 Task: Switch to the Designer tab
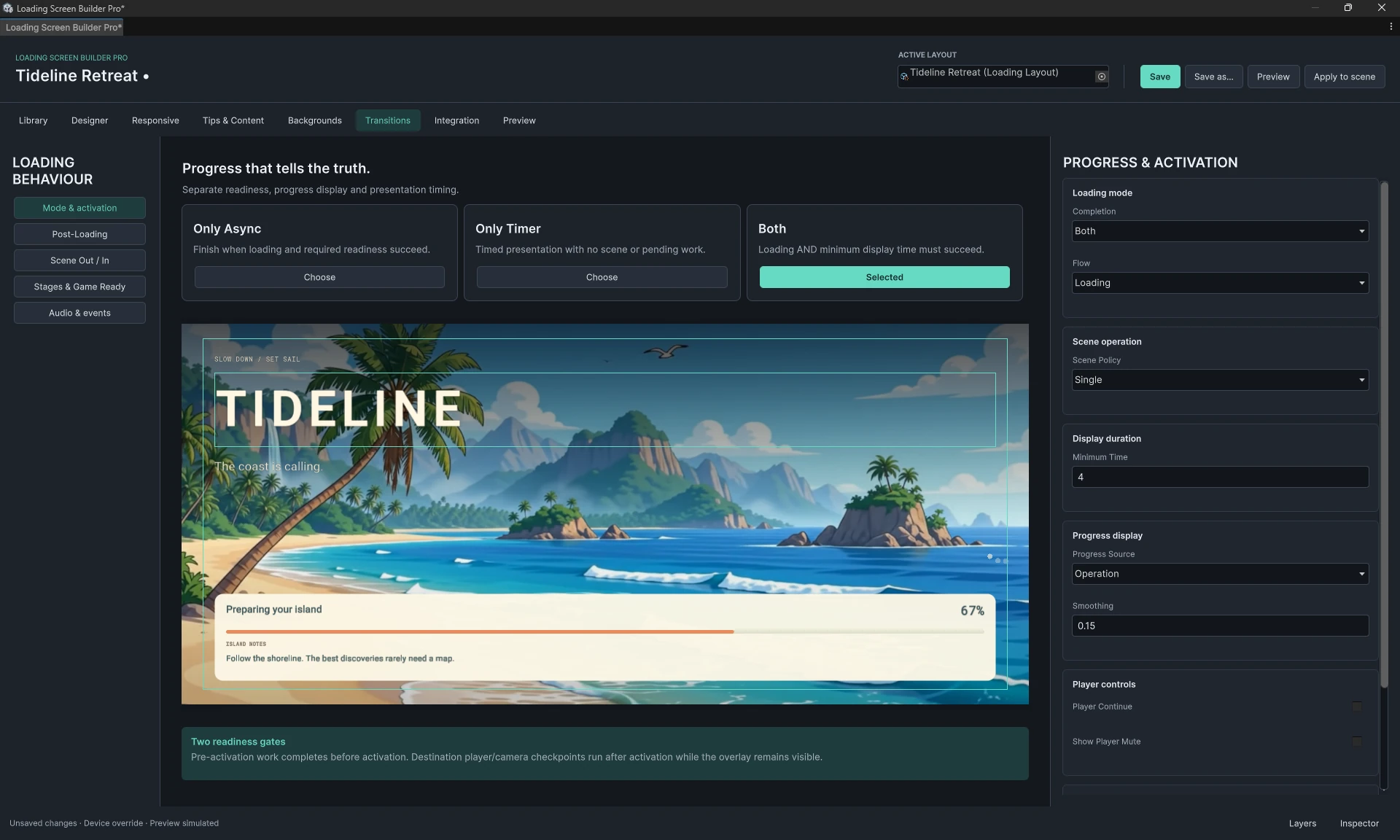(90, 120)
